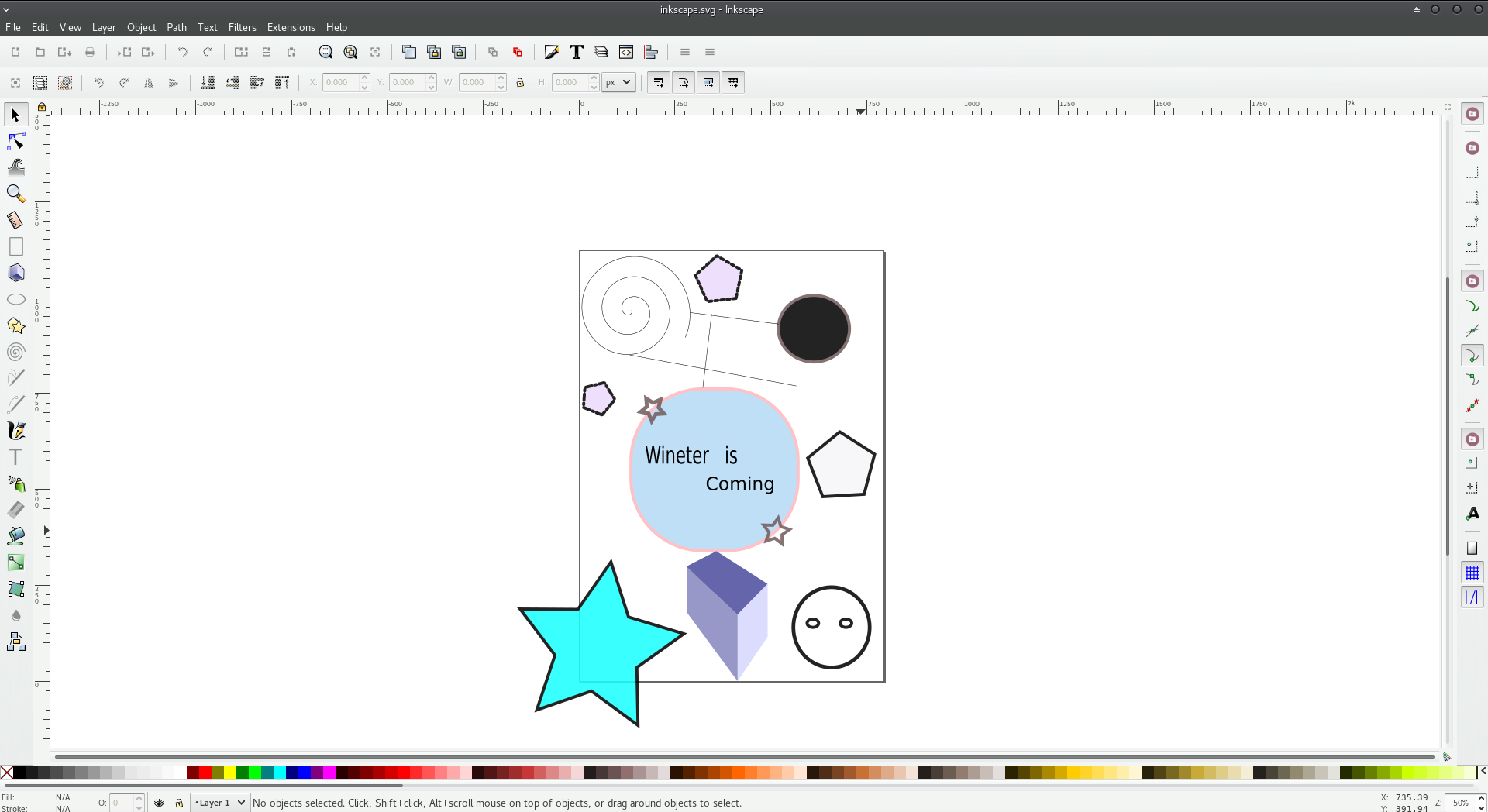Screen dimensions: 1488x812
Task: Select the Node editing tool
Action: tap(15, 141)
